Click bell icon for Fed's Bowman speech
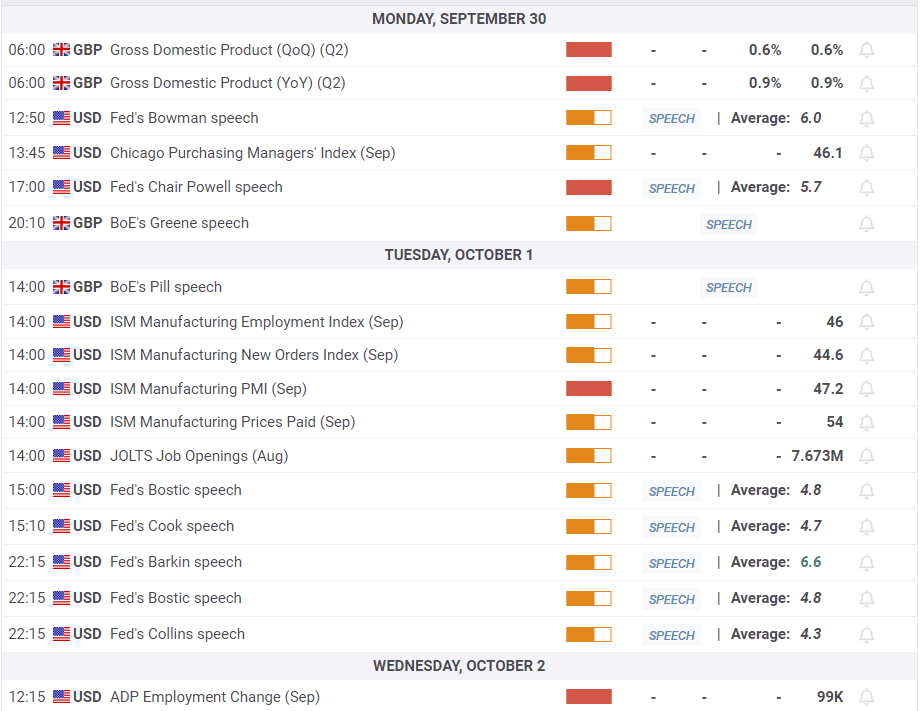This screenshot has height=711, width=920. [867, 118]
